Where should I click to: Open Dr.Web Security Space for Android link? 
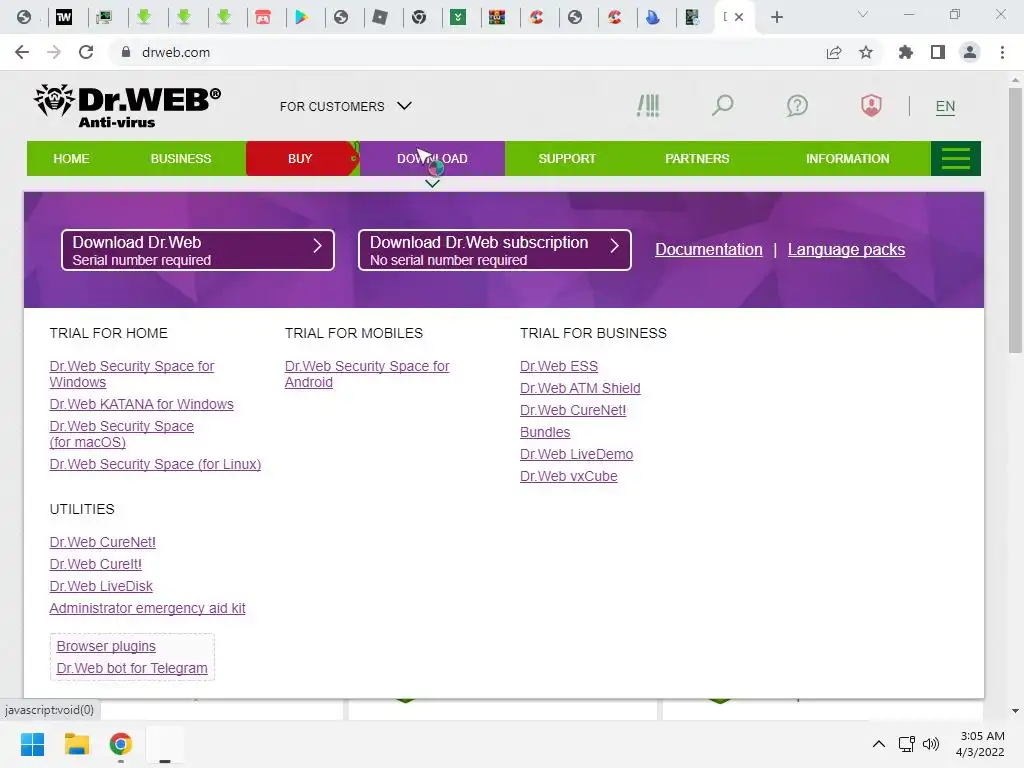(366, 374)
